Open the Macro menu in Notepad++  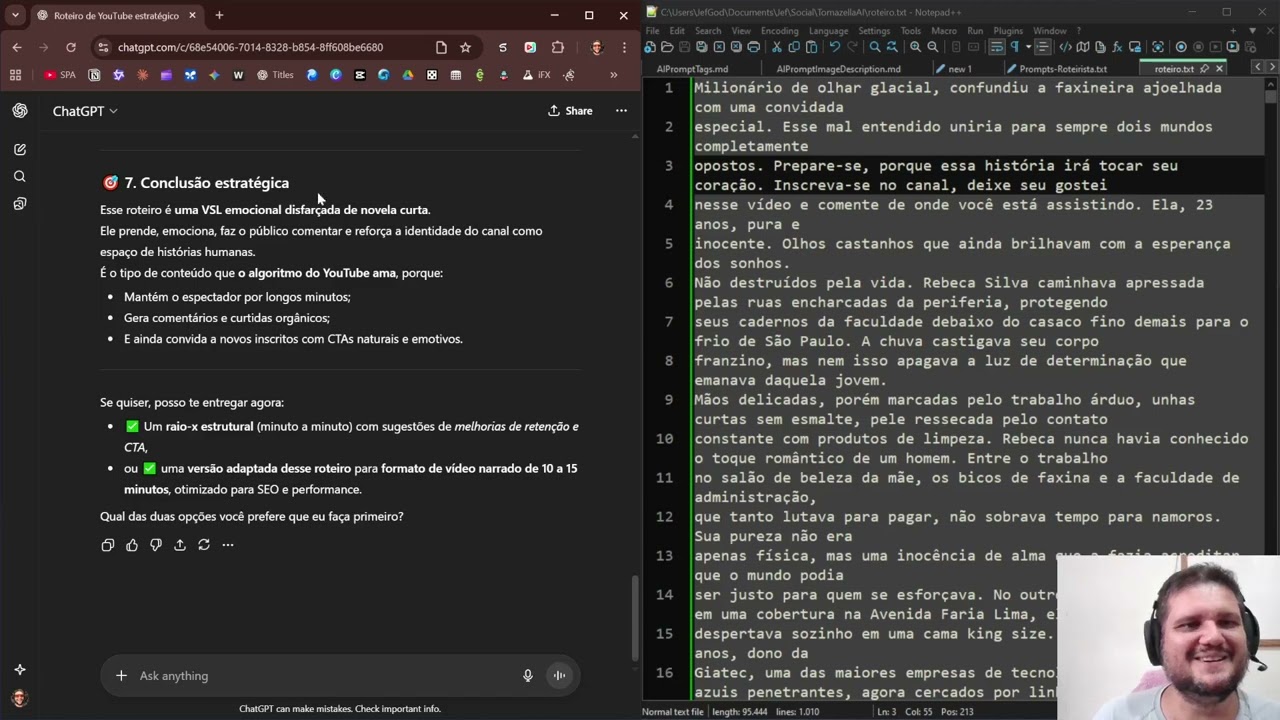point(943,31)
